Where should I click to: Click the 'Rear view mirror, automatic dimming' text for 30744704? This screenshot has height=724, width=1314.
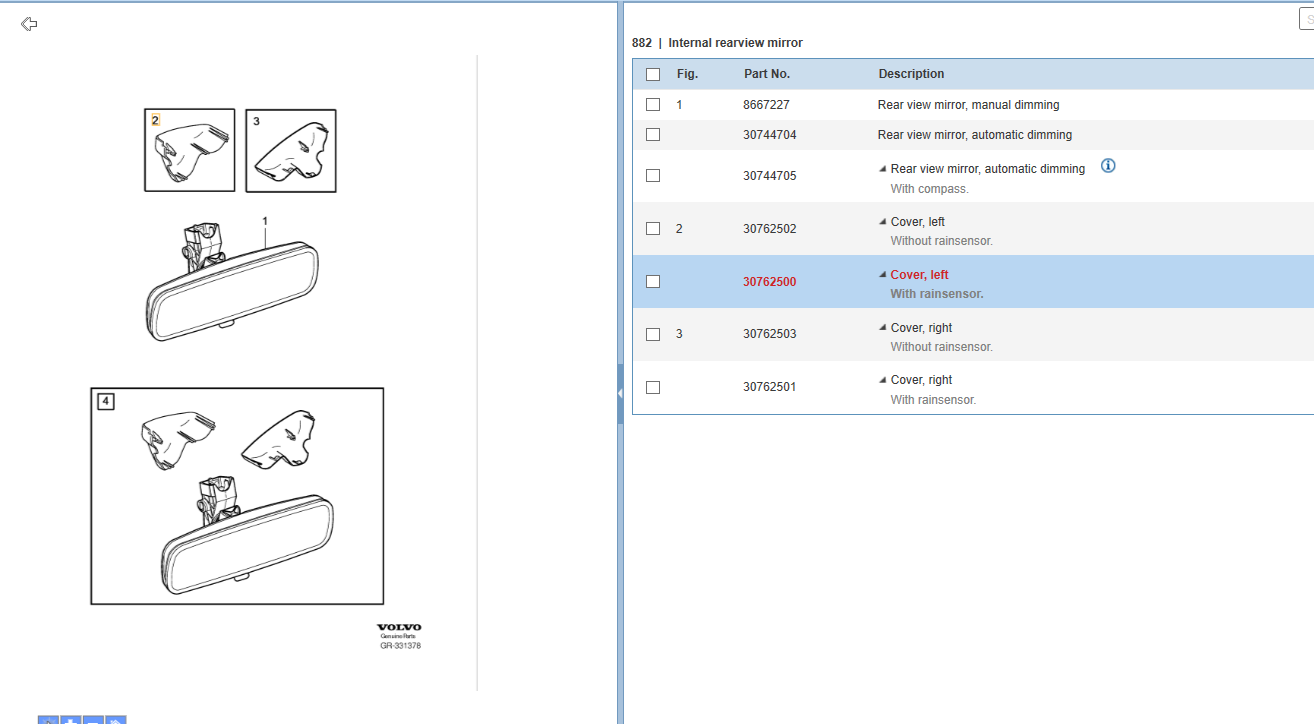click(975, 135)
